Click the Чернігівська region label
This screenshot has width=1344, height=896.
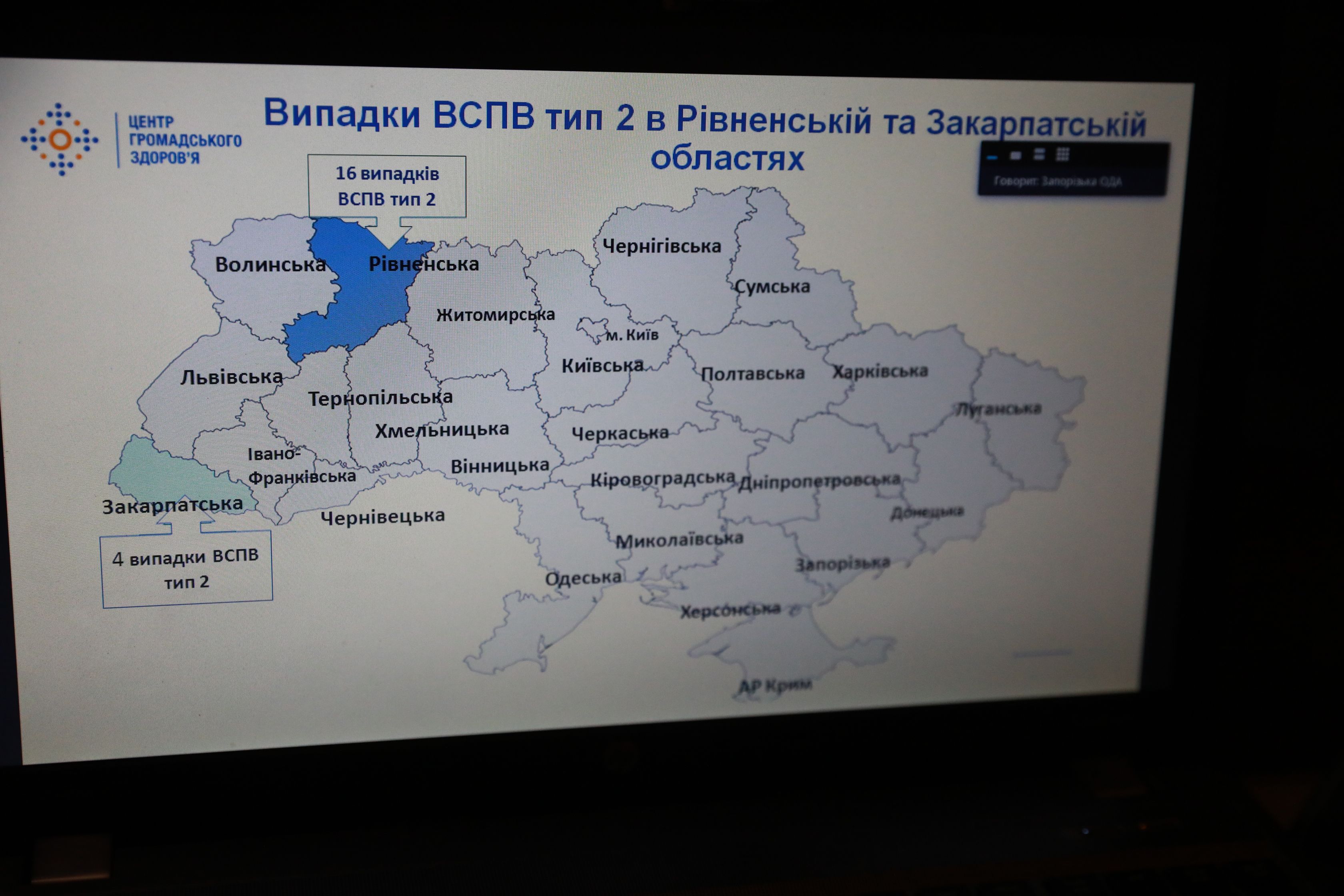[x=662, y=246]
